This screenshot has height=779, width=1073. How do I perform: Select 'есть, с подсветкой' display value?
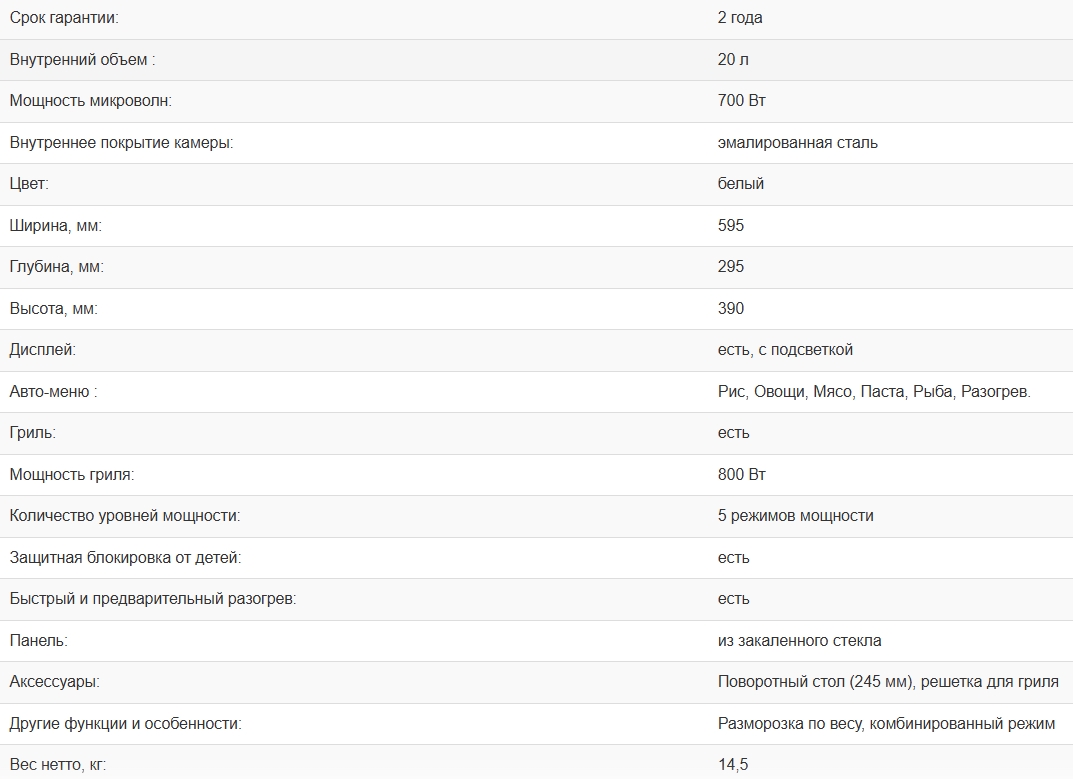click(x=785, y=350)
